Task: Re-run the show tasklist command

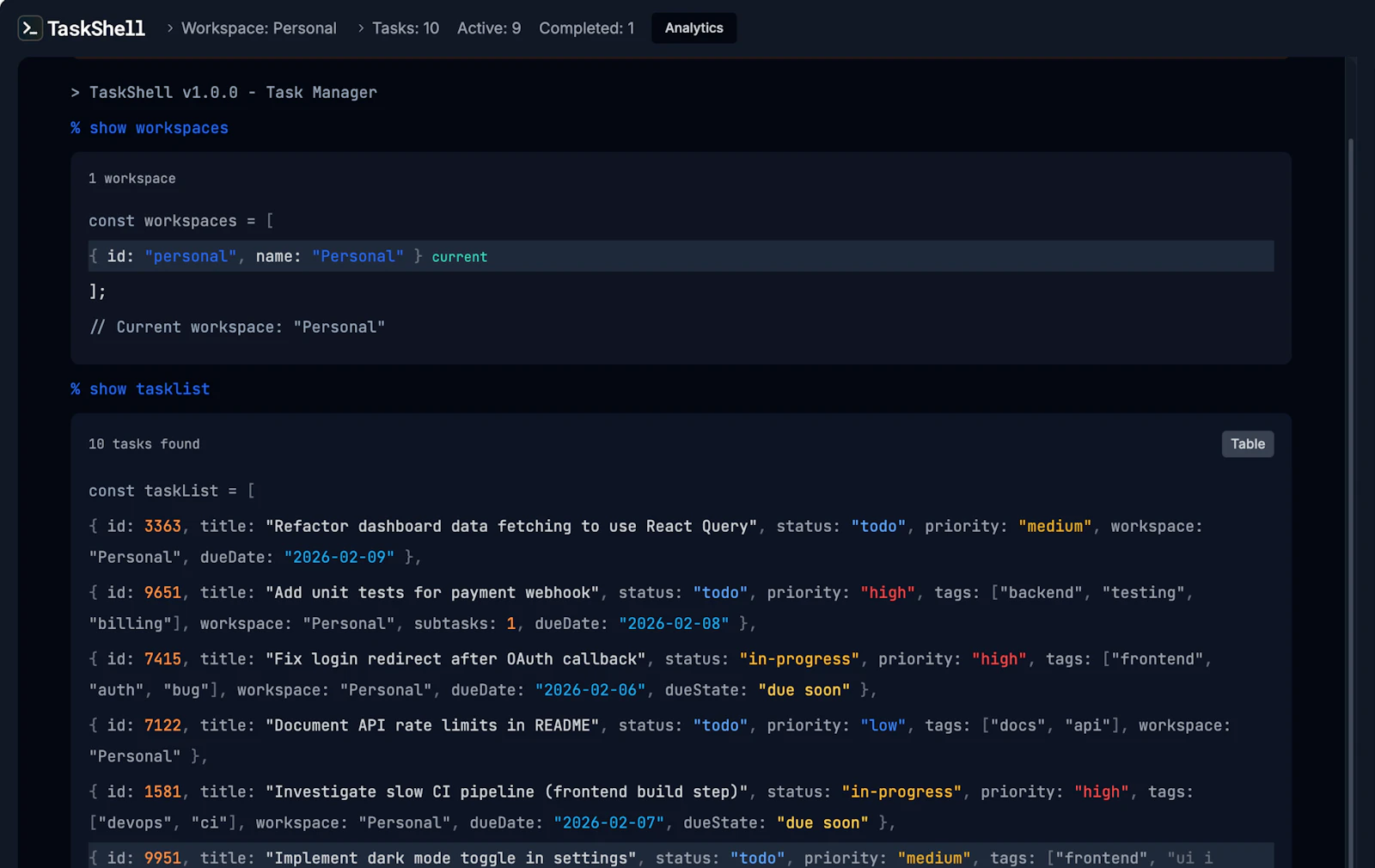Action: tap(140, 388)
